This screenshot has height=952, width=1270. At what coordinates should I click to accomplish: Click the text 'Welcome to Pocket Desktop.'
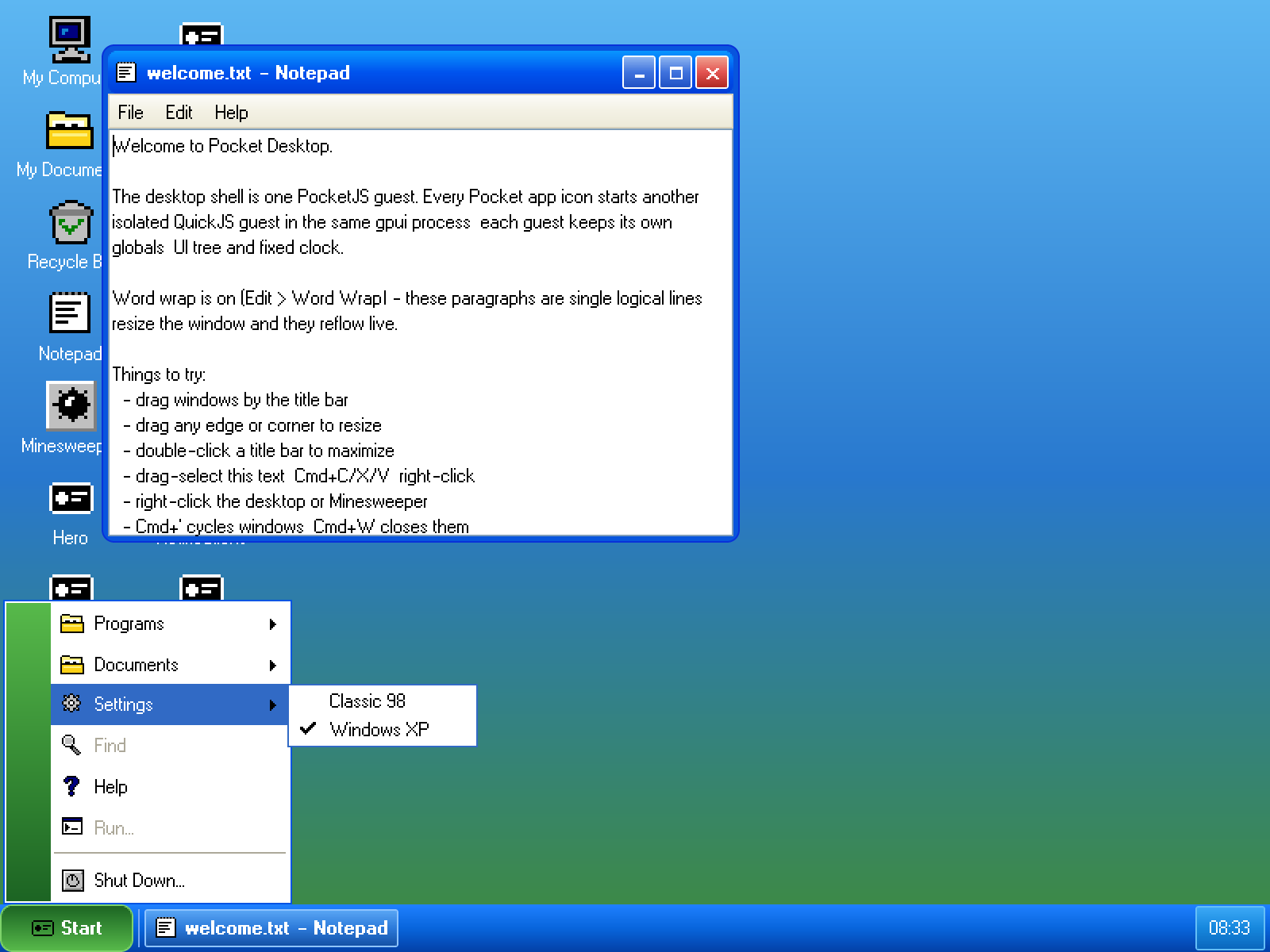click(223, 146)
